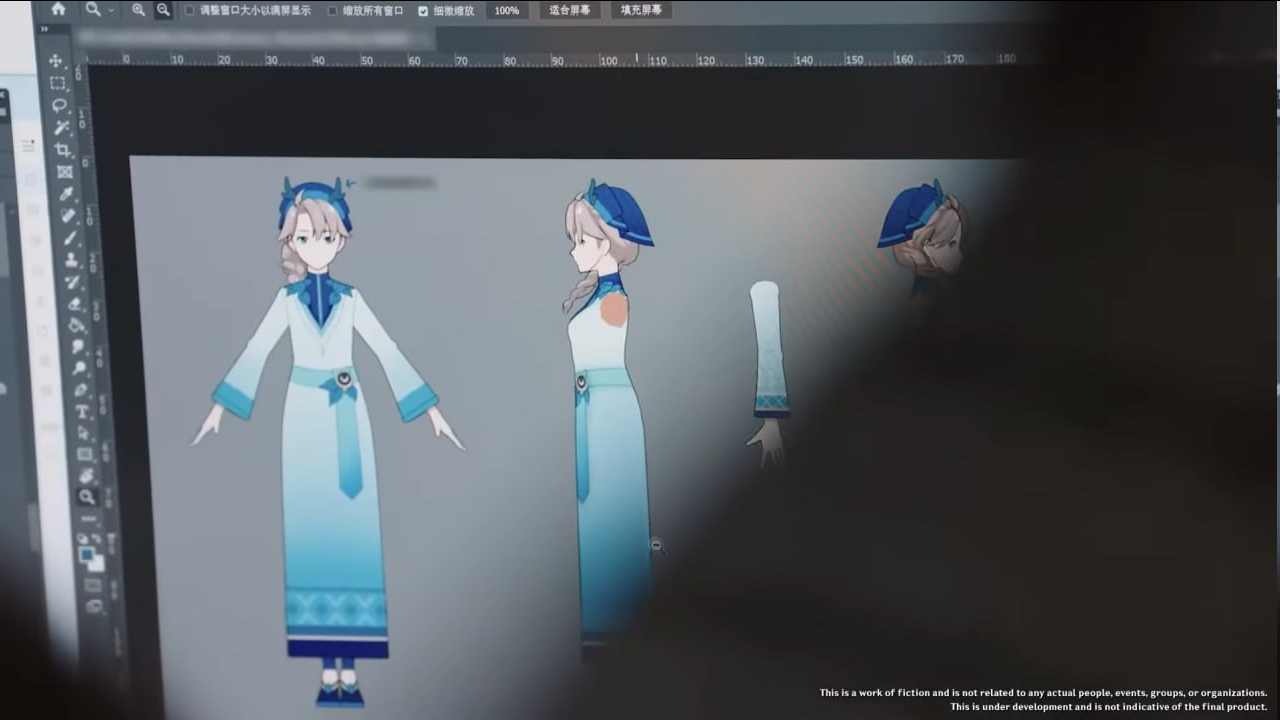Select the Rectangular Marquee tool
Screen dimensions: 1280x720
coord(57,83)
